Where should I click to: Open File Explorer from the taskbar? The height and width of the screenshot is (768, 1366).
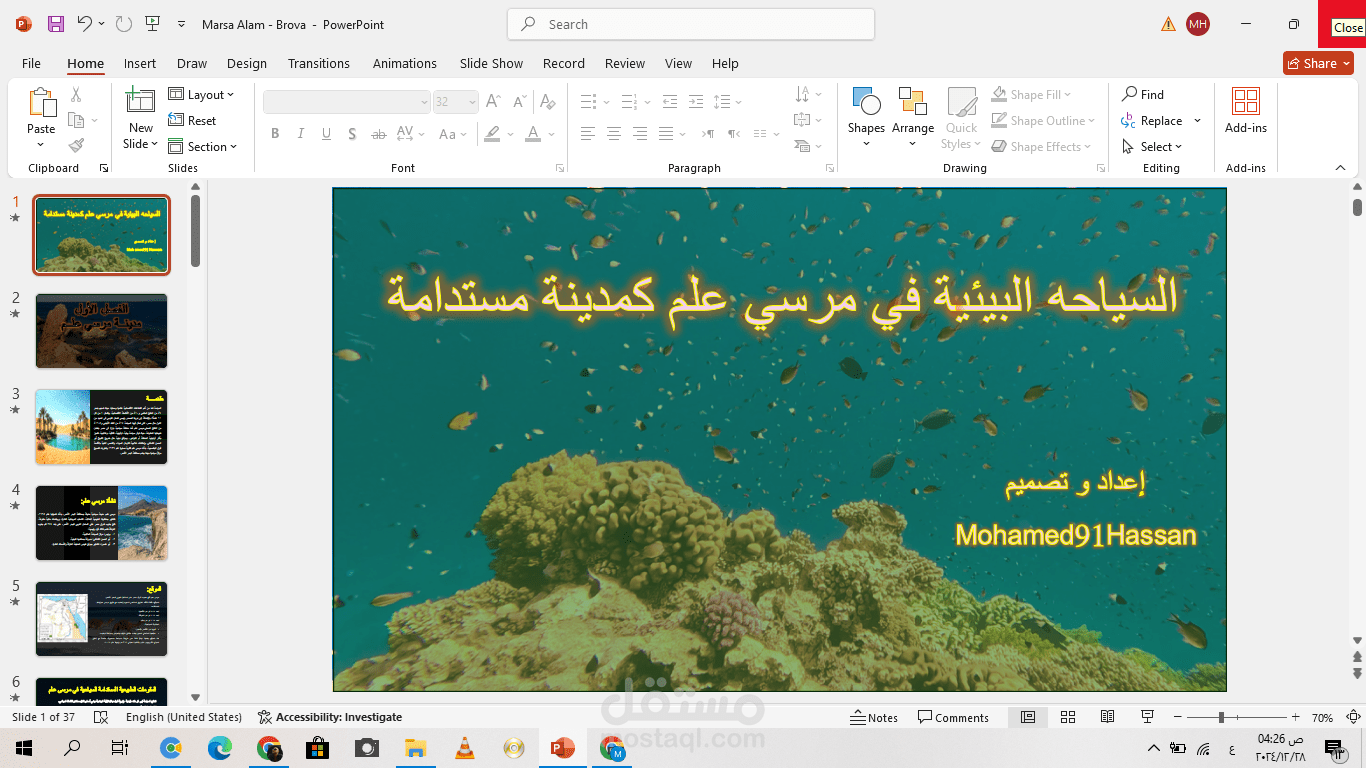pos(416,747)
